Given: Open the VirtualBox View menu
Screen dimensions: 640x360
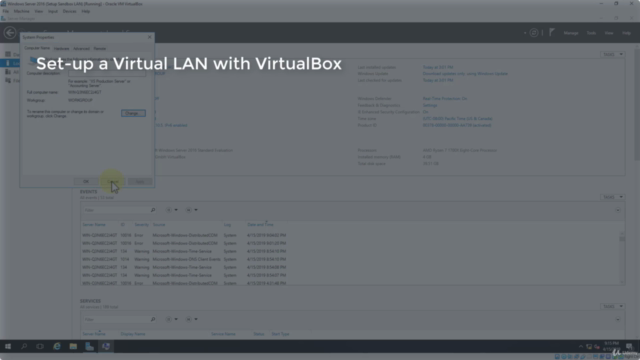Looking at the screenshot, I should coord(38,11).
